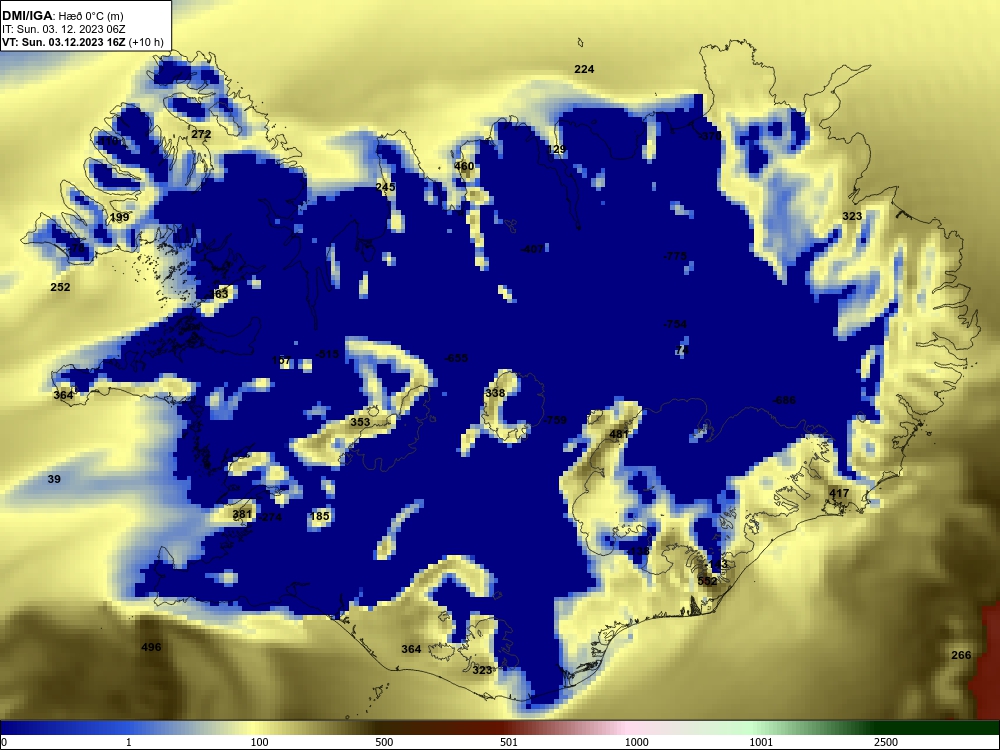
Task: Click the map value 185
Action: coord(320,516)
